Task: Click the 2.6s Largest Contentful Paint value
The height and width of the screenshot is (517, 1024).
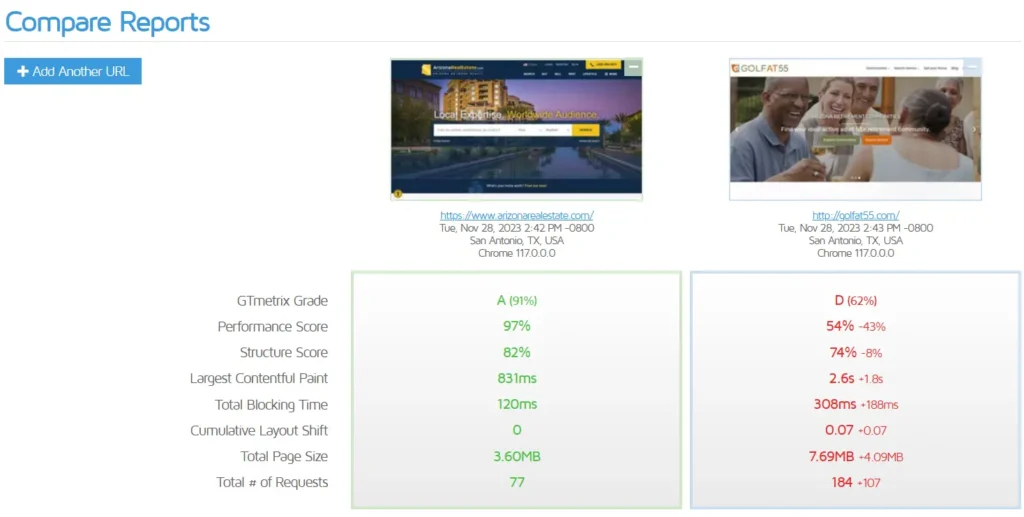Action: [844, 378]
